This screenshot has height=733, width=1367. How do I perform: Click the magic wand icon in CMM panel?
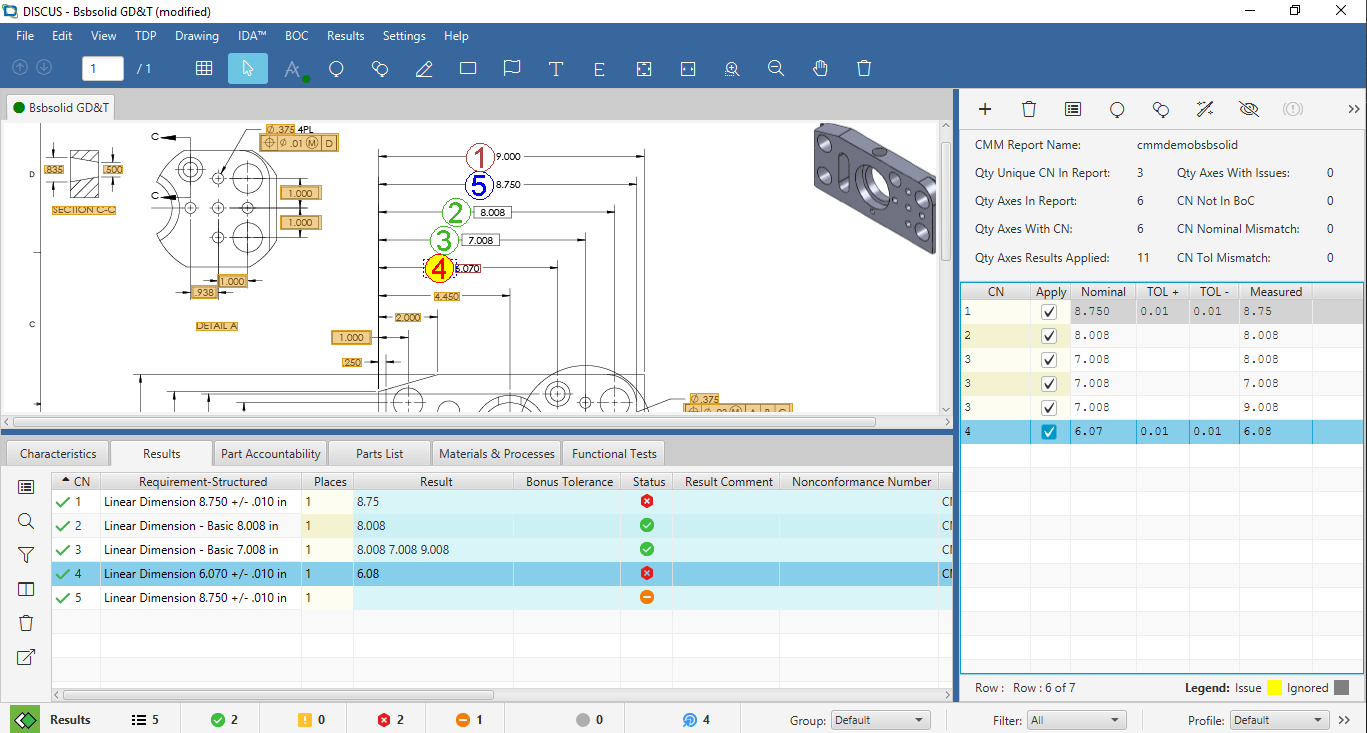click(1205, 109)
